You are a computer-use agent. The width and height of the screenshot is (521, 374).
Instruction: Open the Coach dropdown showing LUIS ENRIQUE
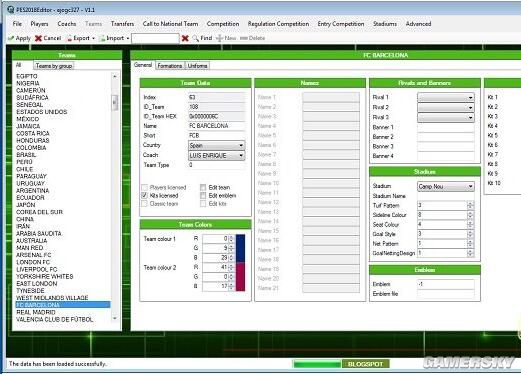pos(216,155)
